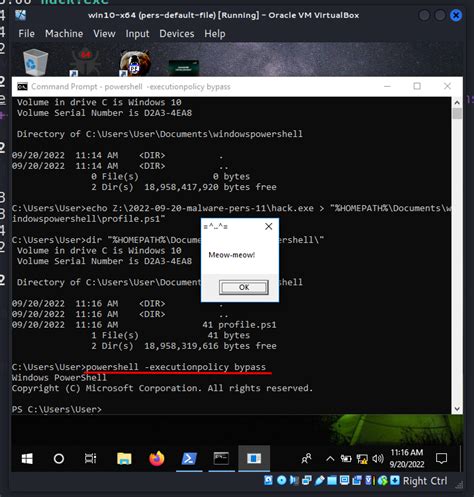The image size is (474, 497).
Task: Close the VirtualBox VM window
Action: [x=456, y=15]
